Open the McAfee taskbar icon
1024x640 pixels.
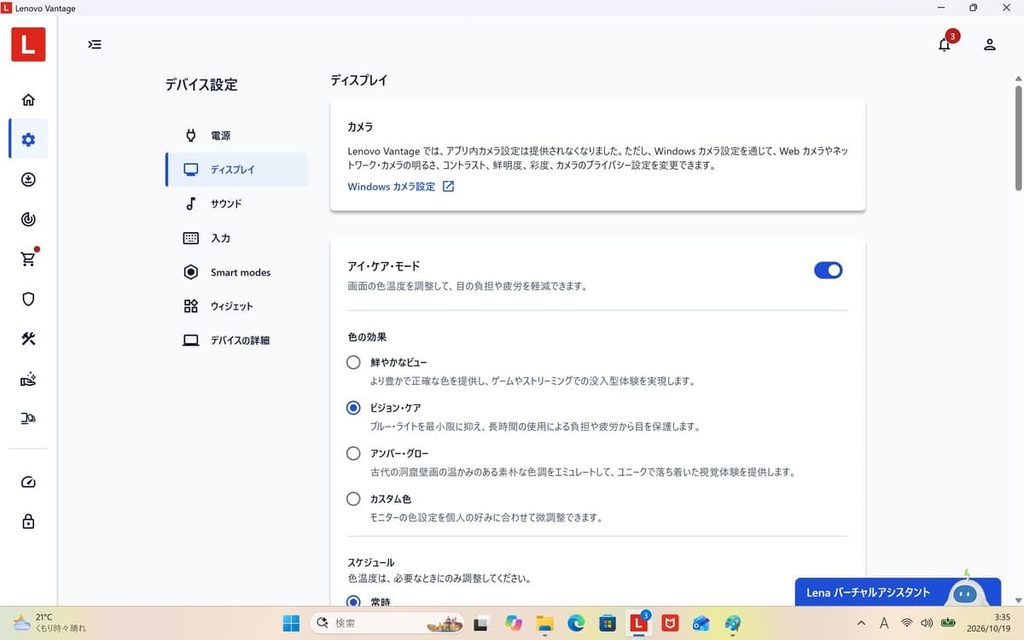pos(669,624)
